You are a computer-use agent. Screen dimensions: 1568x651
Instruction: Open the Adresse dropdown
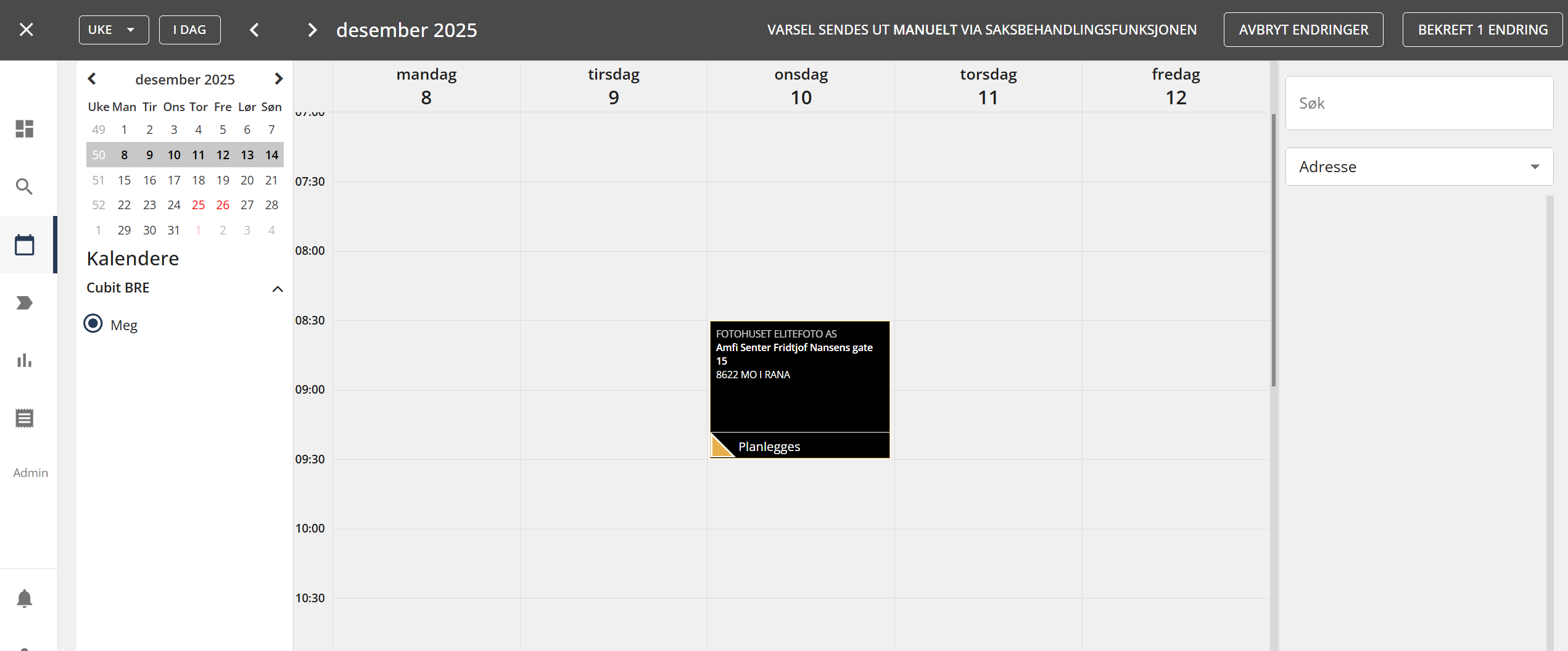pyautogui.click(x=1419, y=167)
